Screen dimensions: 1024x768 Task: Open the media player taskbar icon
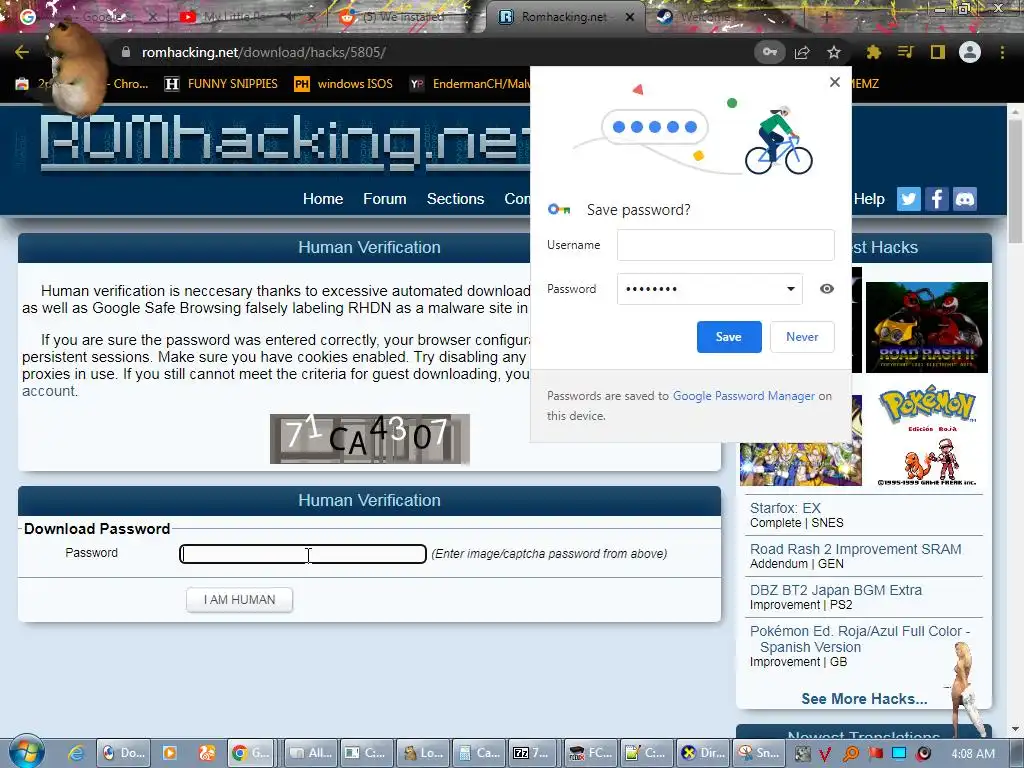[169, 753]
